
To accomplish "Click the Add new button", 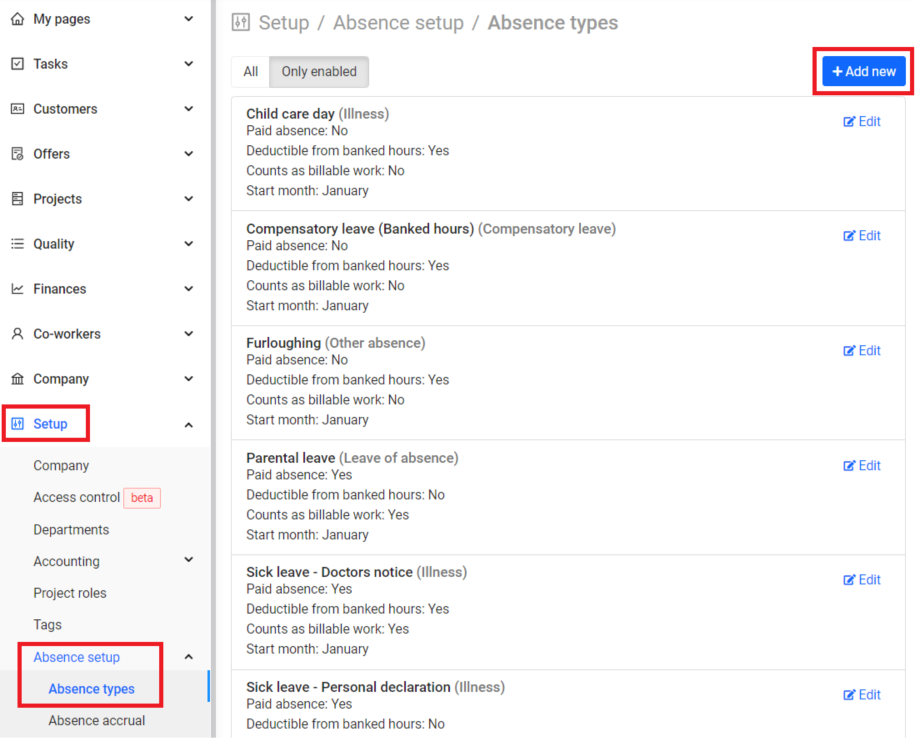I will pos(863,72).
